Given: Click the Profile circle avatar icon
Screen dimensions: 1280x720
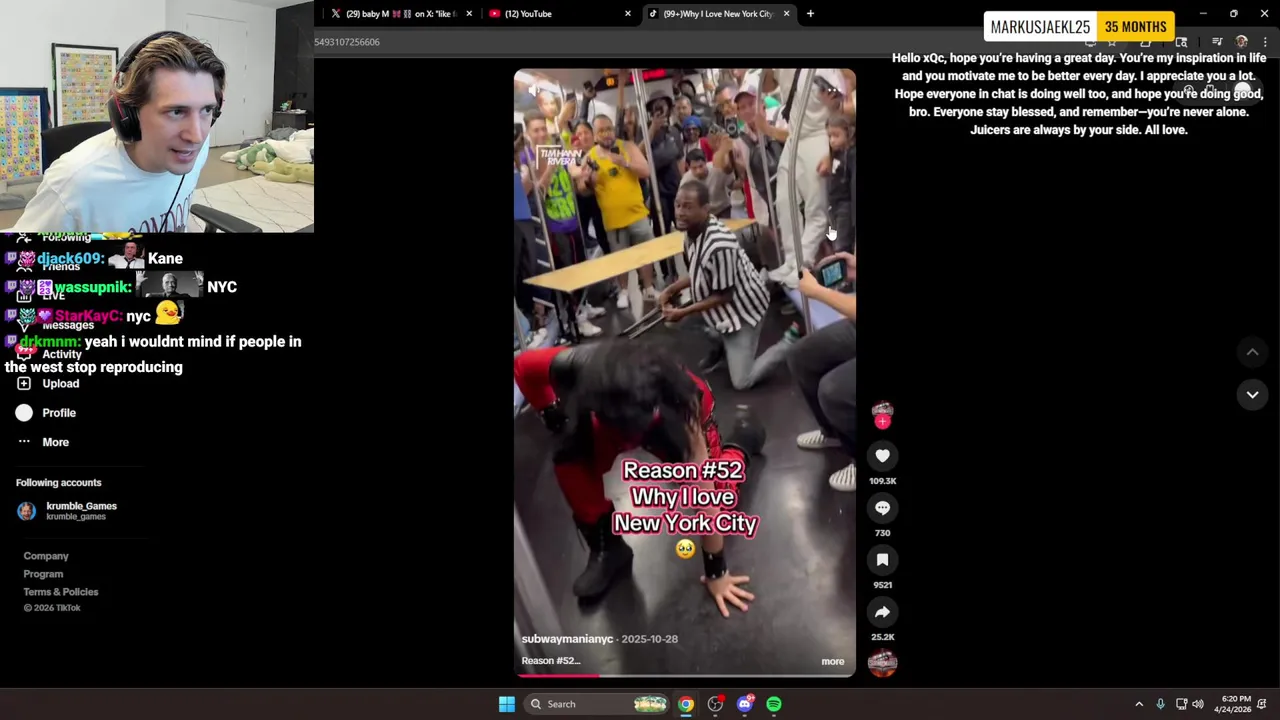Looking at the screenshot, I should (x=24, y=413).
